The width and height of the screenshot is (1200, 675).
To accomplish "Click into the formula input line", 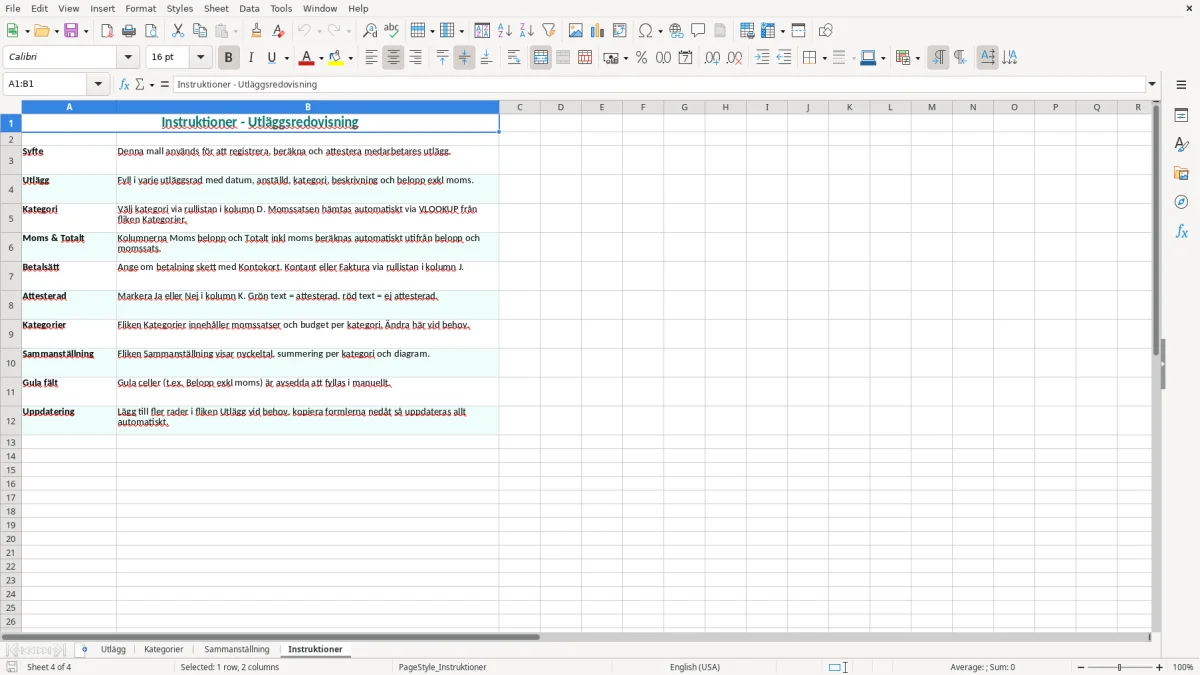I will (659, 85).
